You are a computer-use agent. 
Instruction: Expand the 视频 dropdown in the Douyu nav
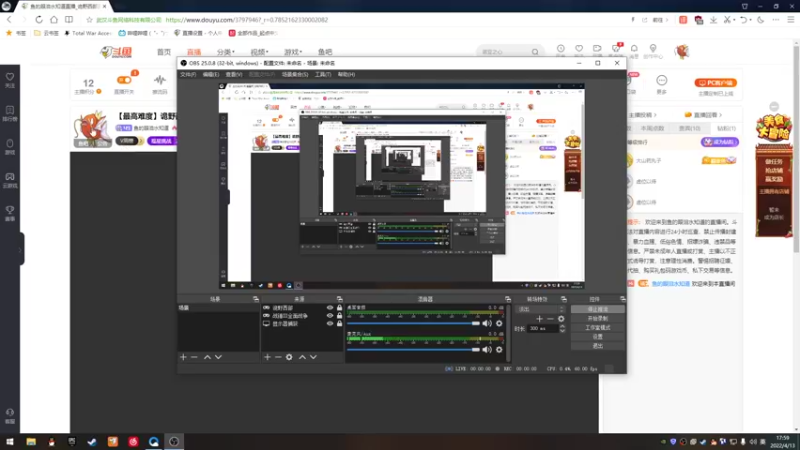259,52
